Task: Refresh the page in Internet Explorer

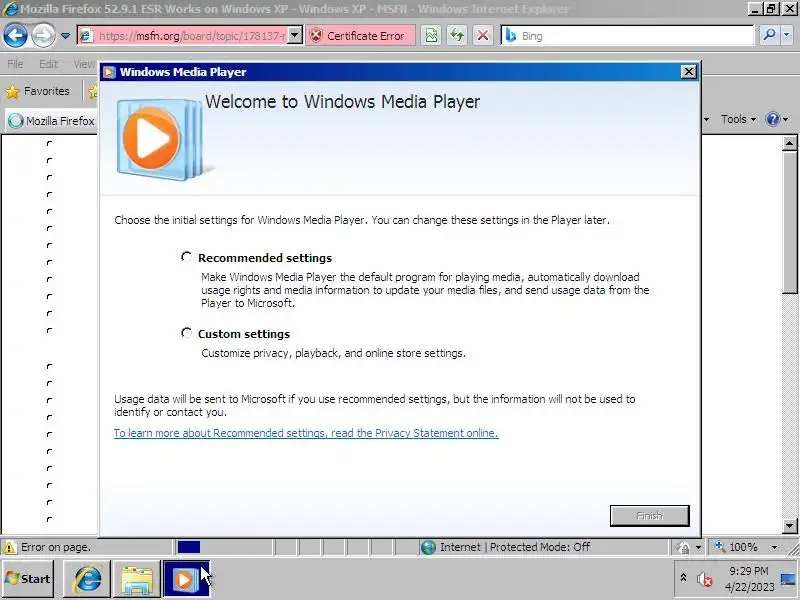Action: pyautogui.click(x=457, y=36)
